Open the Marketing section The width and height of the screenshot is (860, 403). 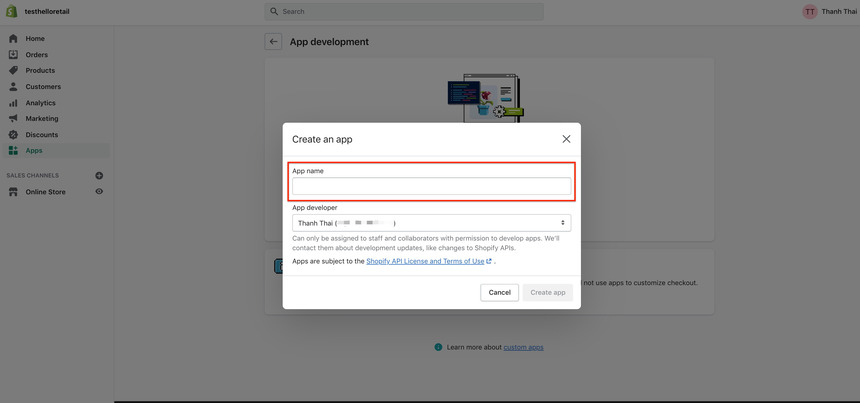click(x=41, y=118)
